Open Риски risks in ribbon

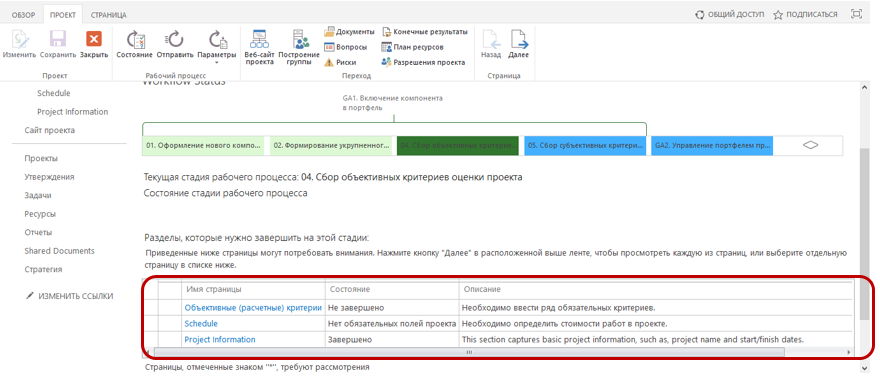[341, 63]
